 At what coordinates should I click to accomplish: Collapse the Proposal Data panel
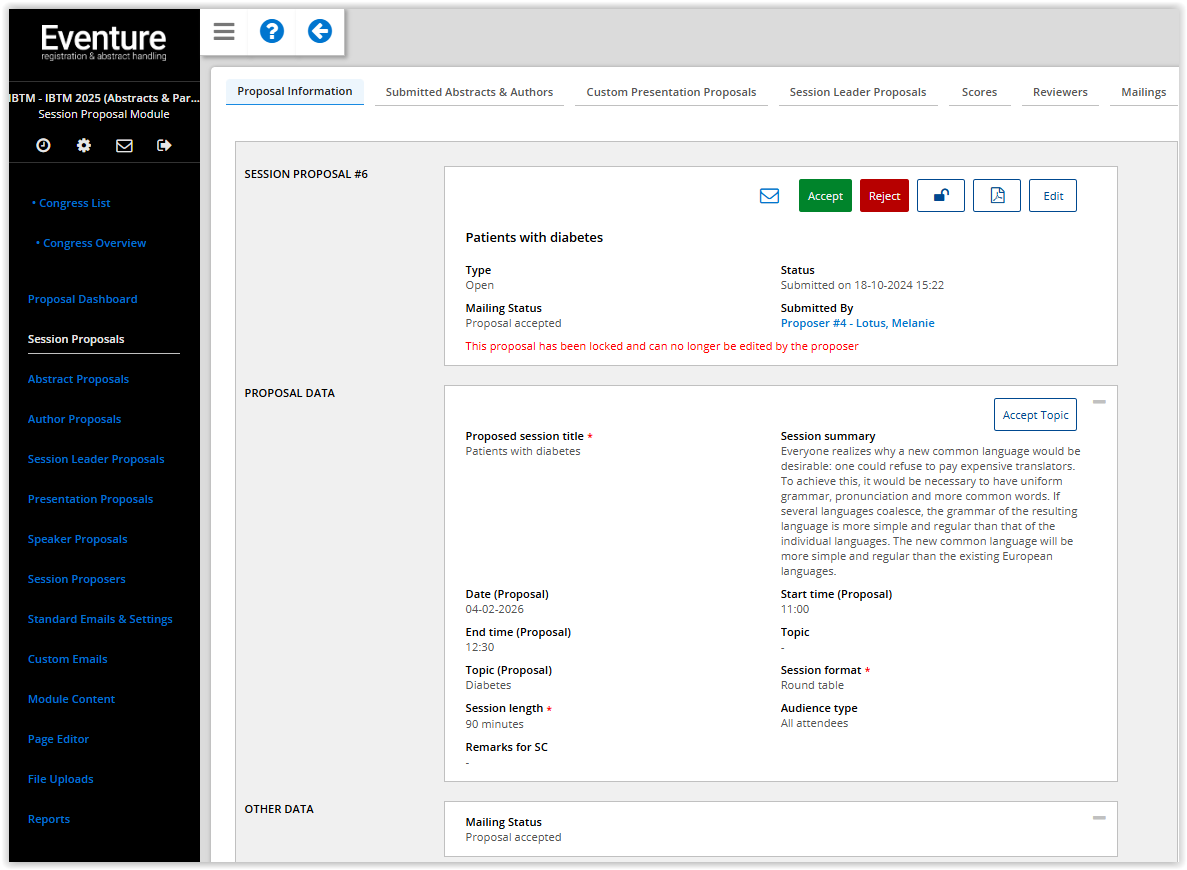point(1099,402)
